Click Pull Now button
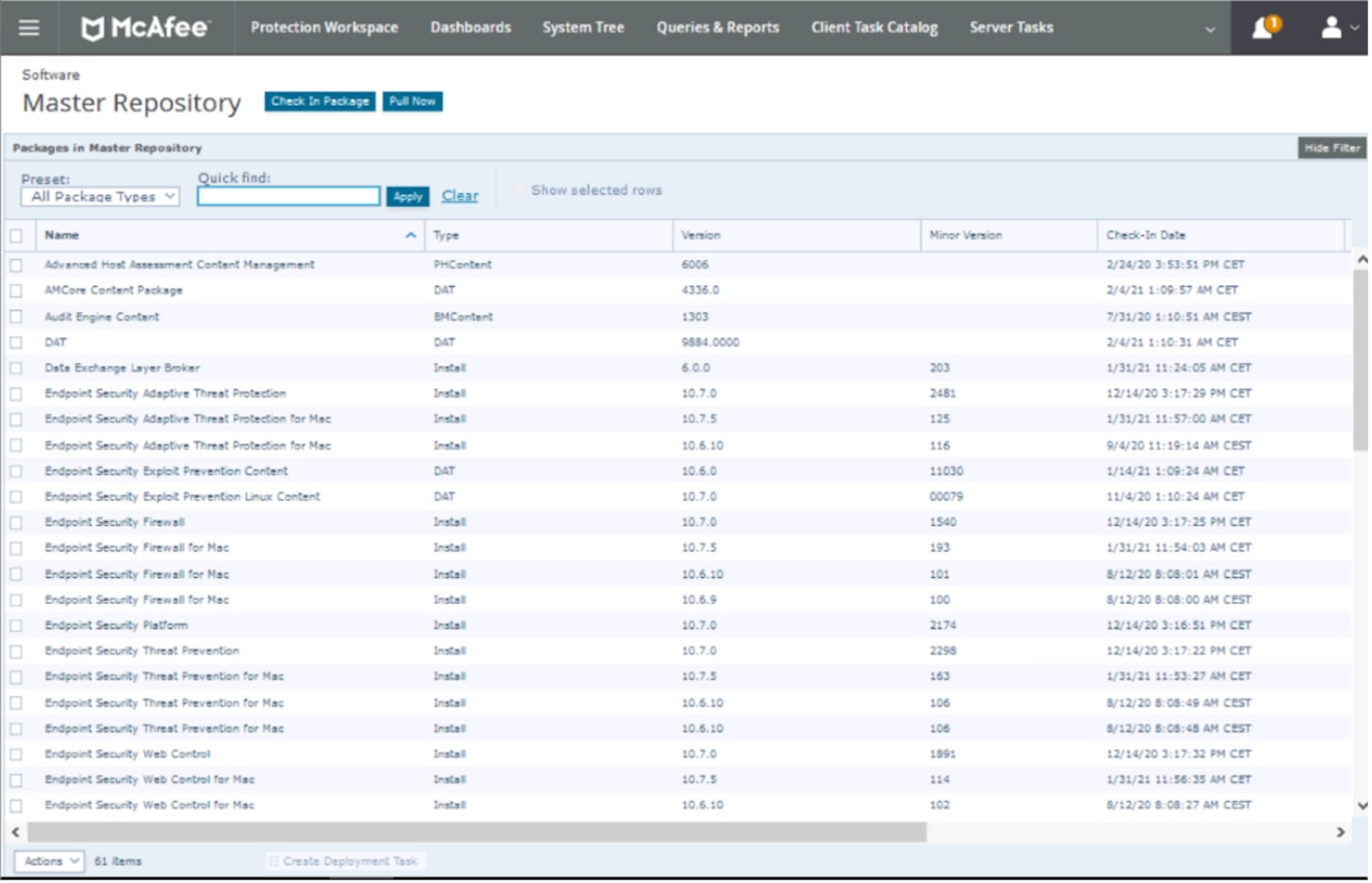The width and height of the screenshot is (1372, 883). [413, 101]
